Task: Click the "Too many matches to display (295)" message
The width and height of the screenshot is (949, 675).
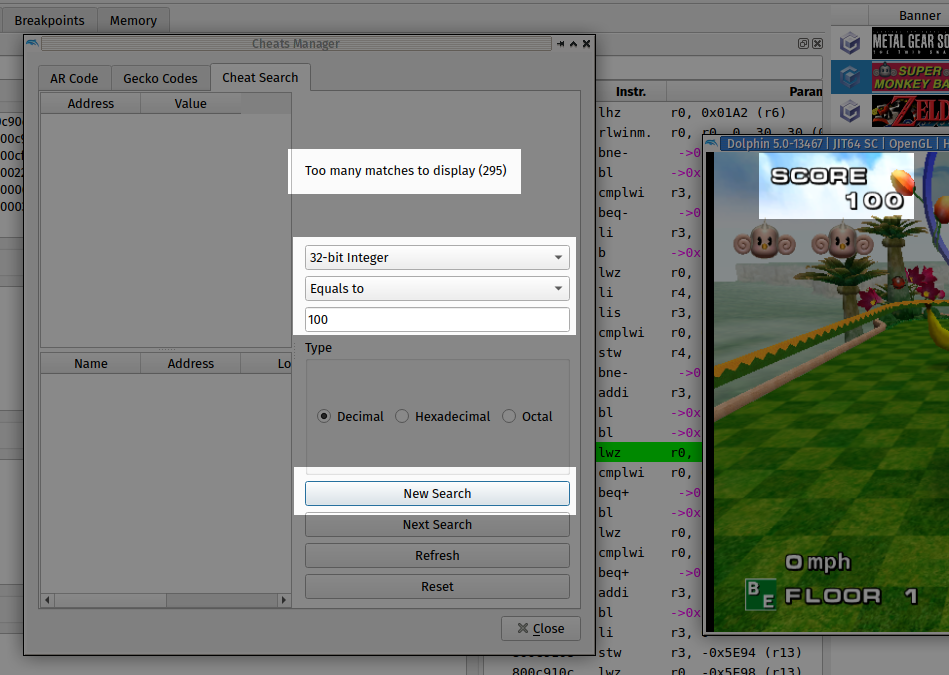Action: (x=406, y=171)
